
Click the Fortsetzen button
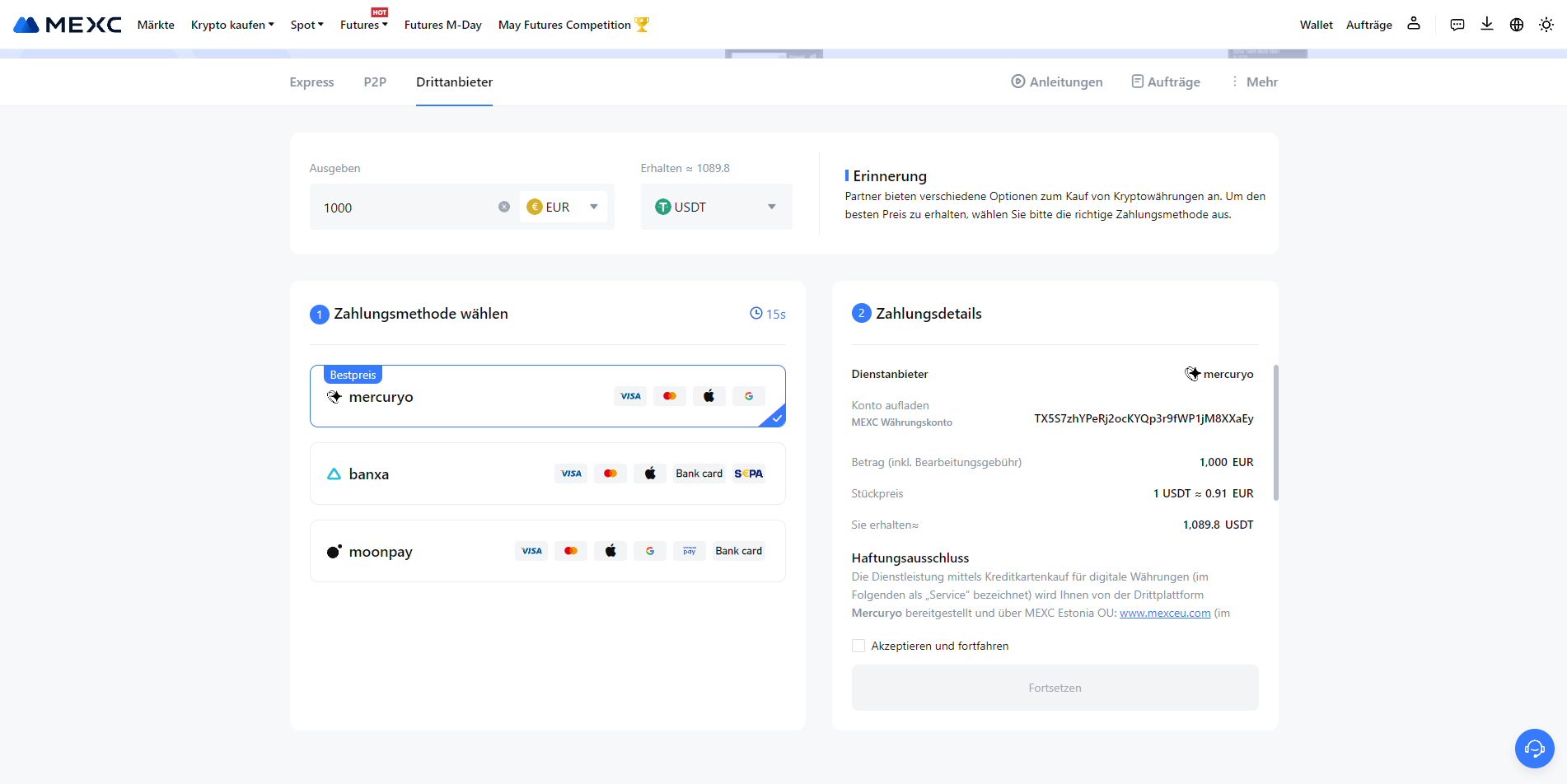(x=1055, y=688)
